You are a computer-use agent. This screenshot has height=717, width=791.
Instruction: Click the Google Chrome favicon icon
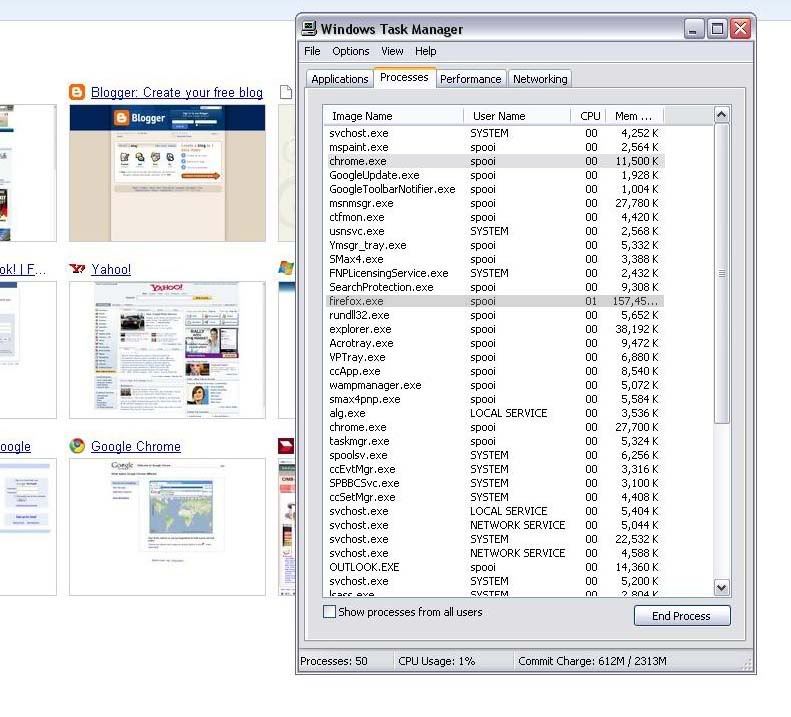(x=77, y=446)
